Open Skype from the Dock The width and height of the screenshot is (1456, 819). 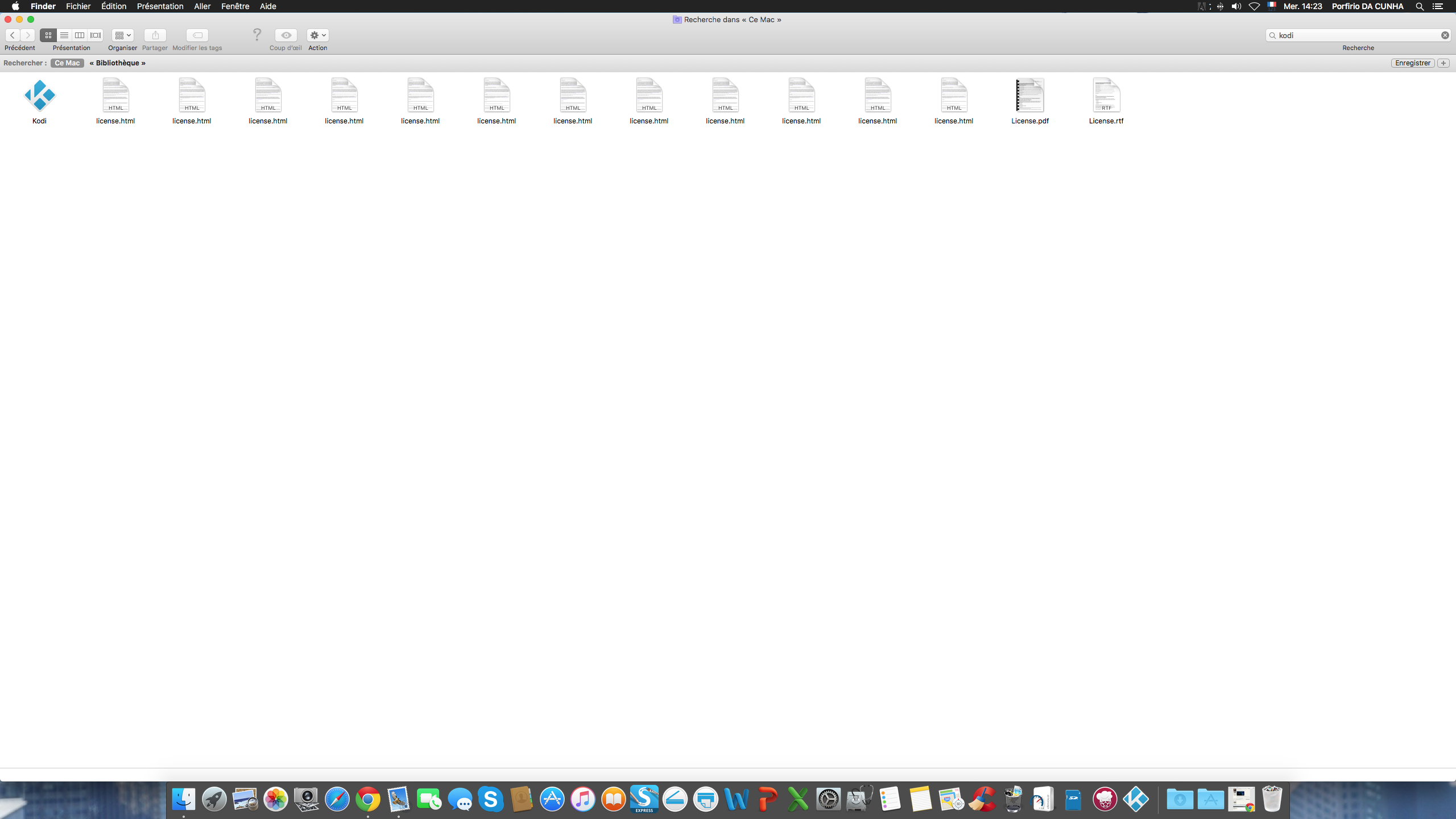click(x=491, y=799)
